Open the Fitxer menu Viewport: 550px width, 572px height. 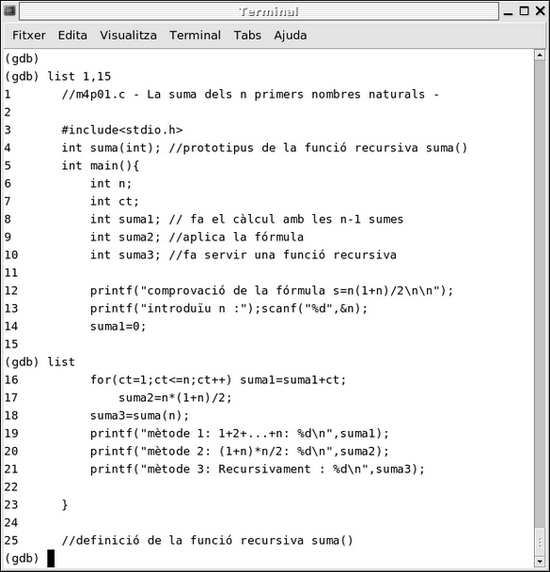29,35
